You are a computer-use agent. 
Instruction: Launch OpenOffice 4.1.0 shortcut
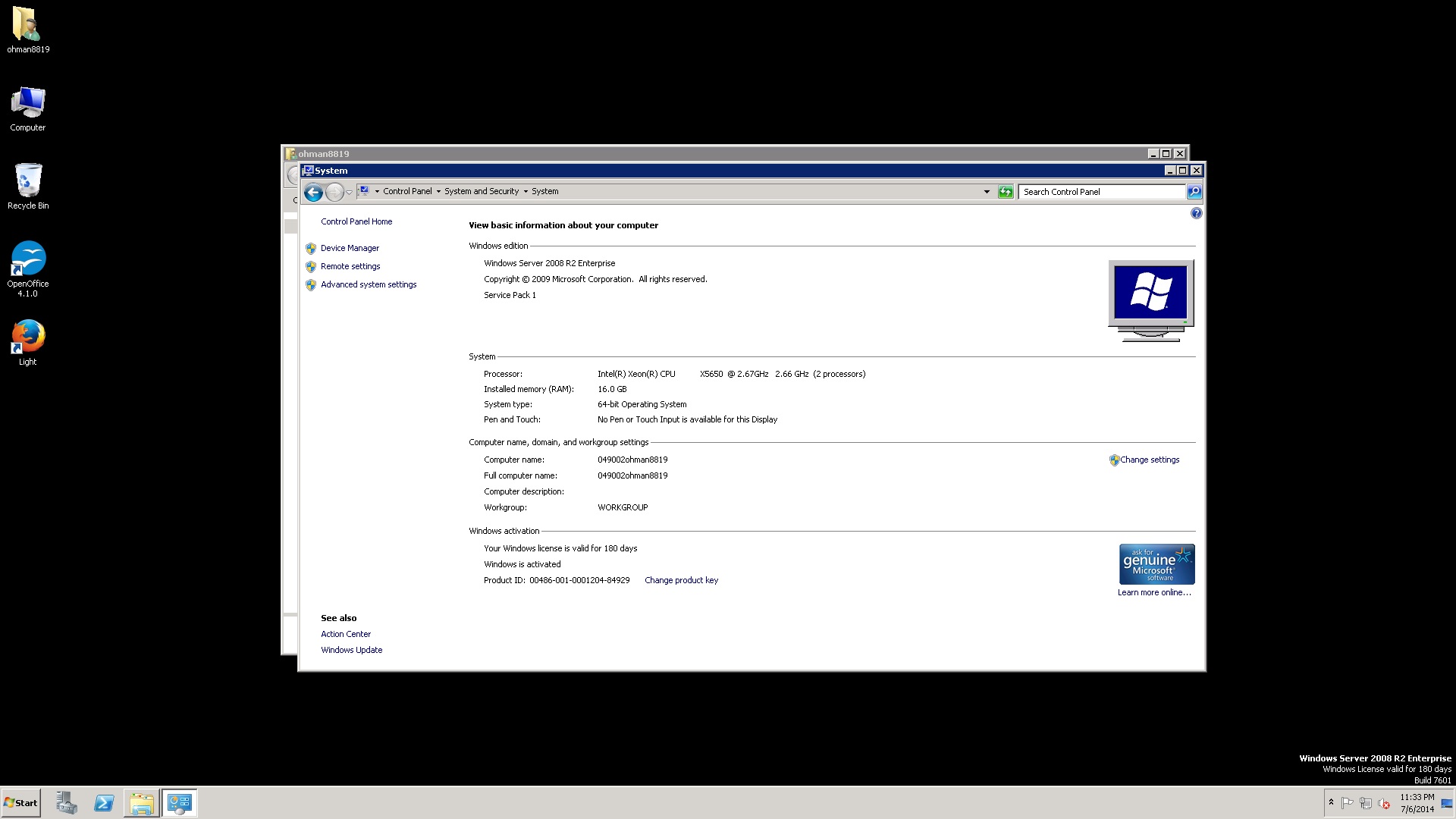[28, 268]
